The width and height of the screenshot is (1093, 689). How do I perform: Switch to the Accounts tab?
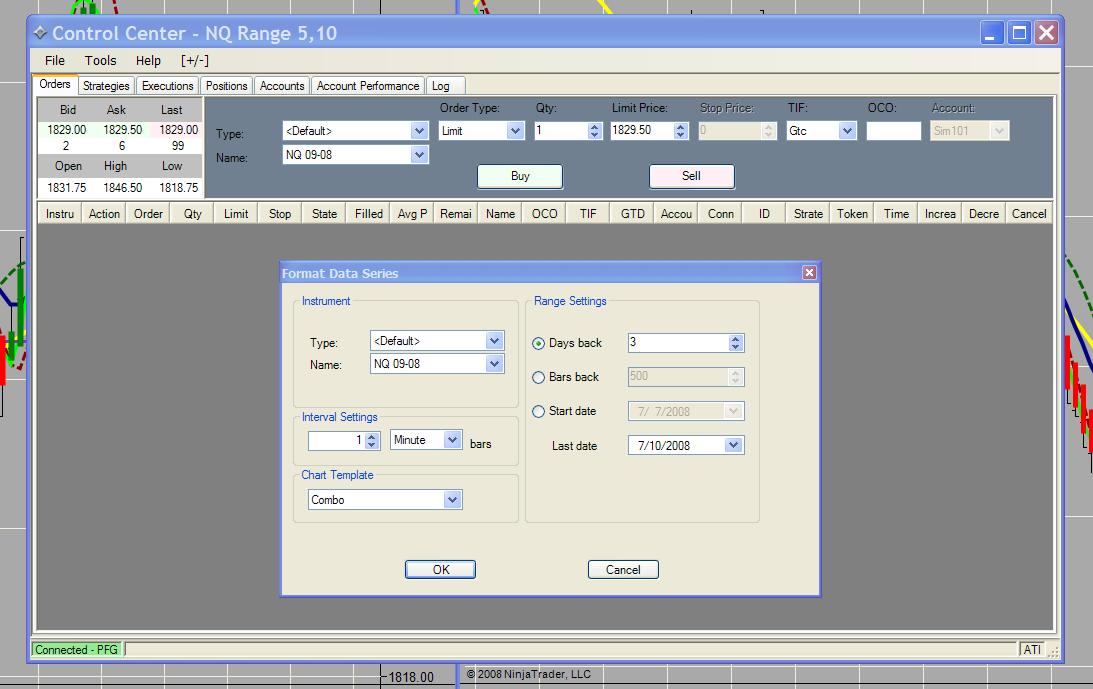(x=282, y=86)
